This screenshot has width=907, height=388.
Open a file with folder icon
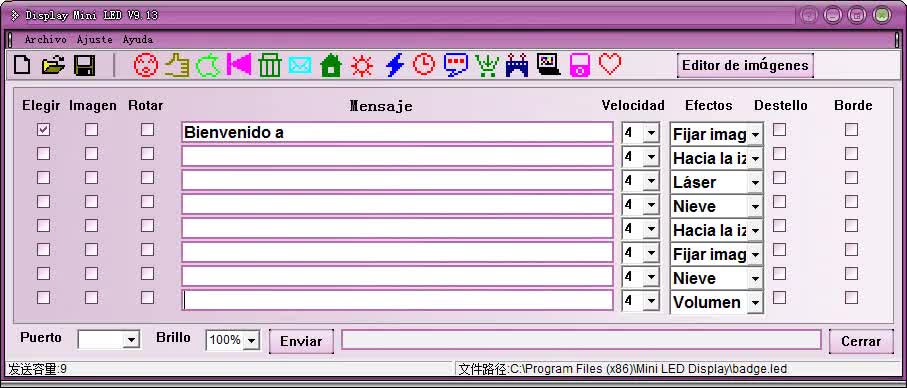(53, 65)
